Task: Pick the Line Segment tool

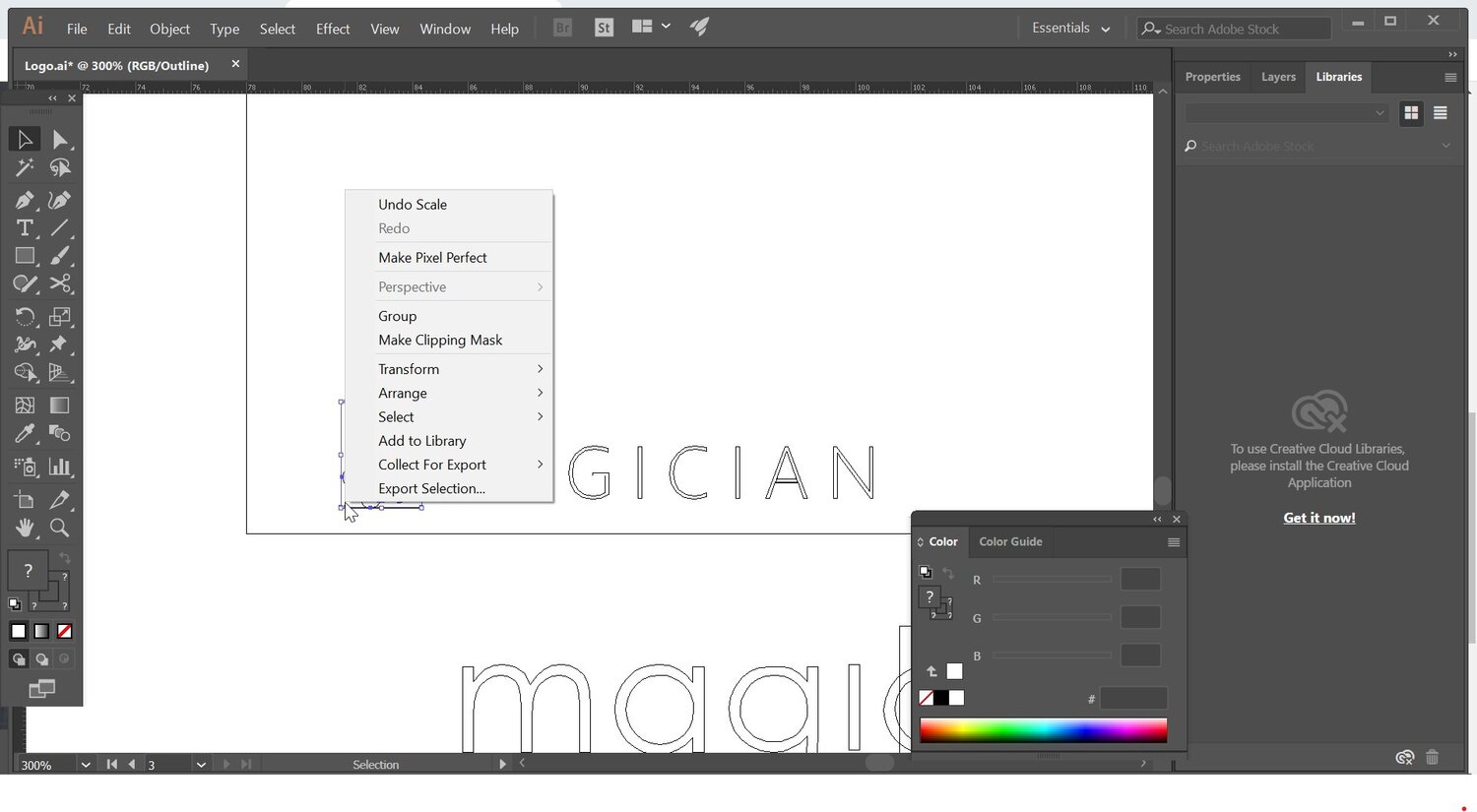Action: click(x=60, y=228)
